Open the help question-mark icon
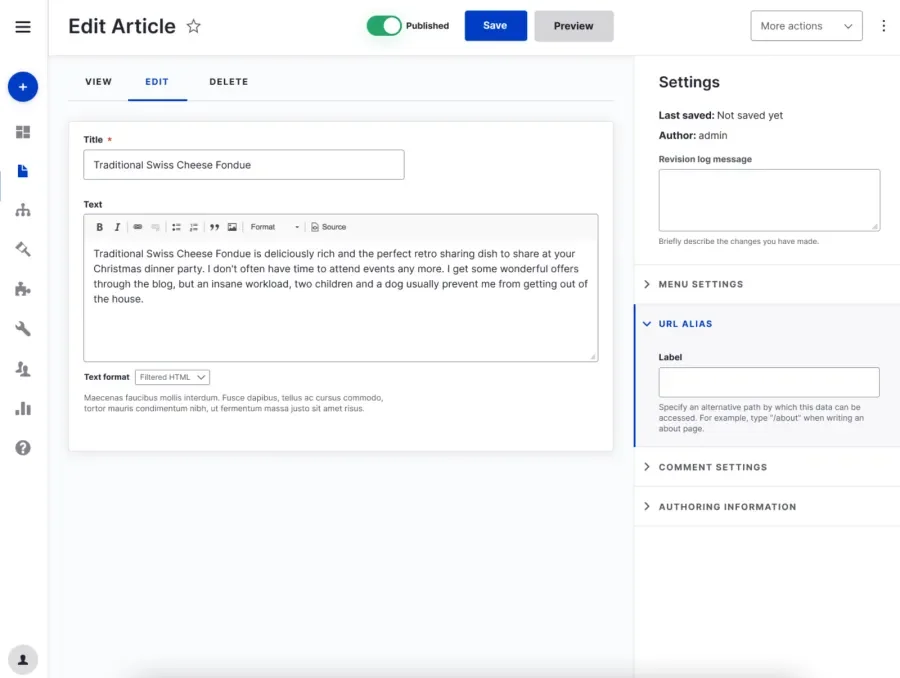Image resolution: width=900 pixels, height=678 pixels. (23, 448)
